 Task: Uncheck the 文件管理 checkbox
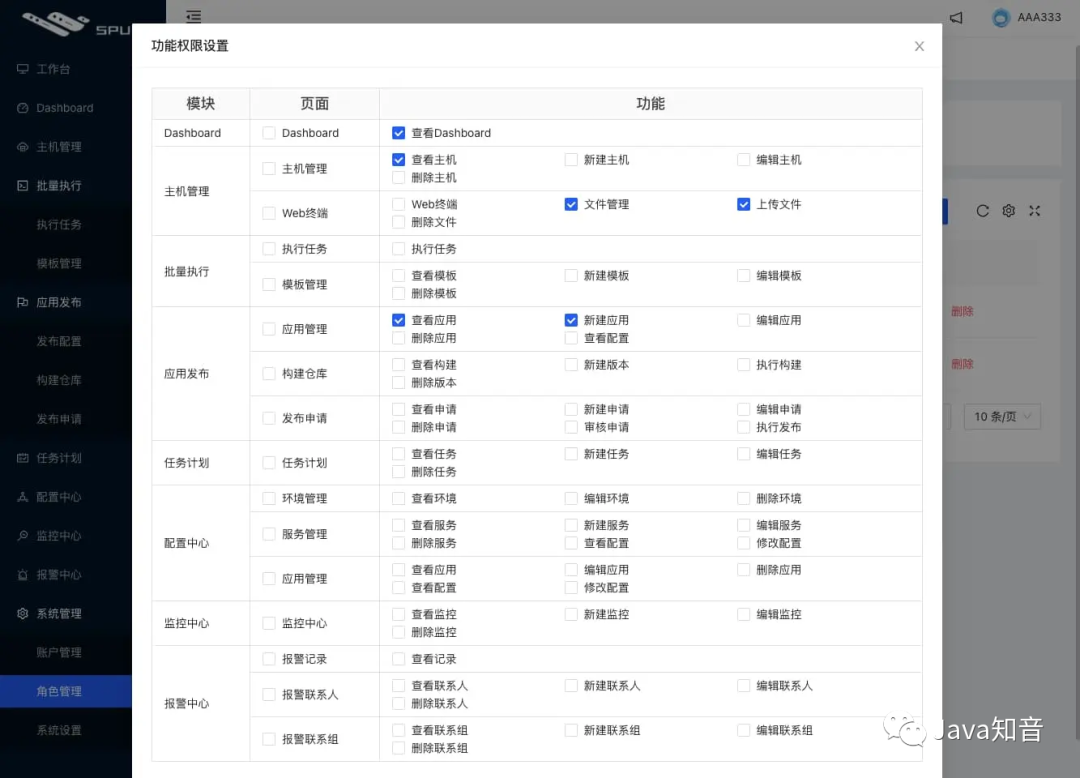tap(571, 204)
